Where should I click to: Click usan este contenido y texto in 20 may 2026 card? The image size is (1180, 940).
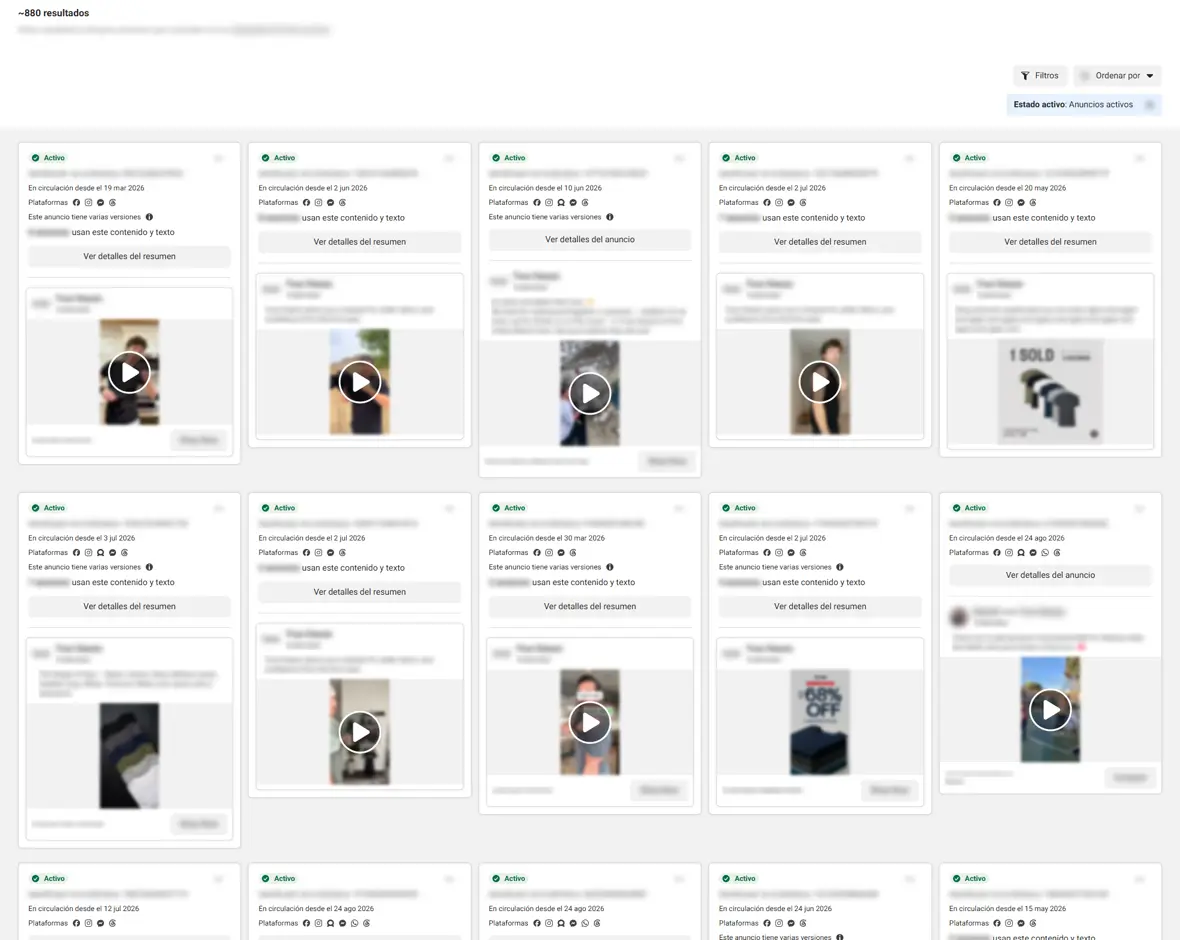point(1044,218)
